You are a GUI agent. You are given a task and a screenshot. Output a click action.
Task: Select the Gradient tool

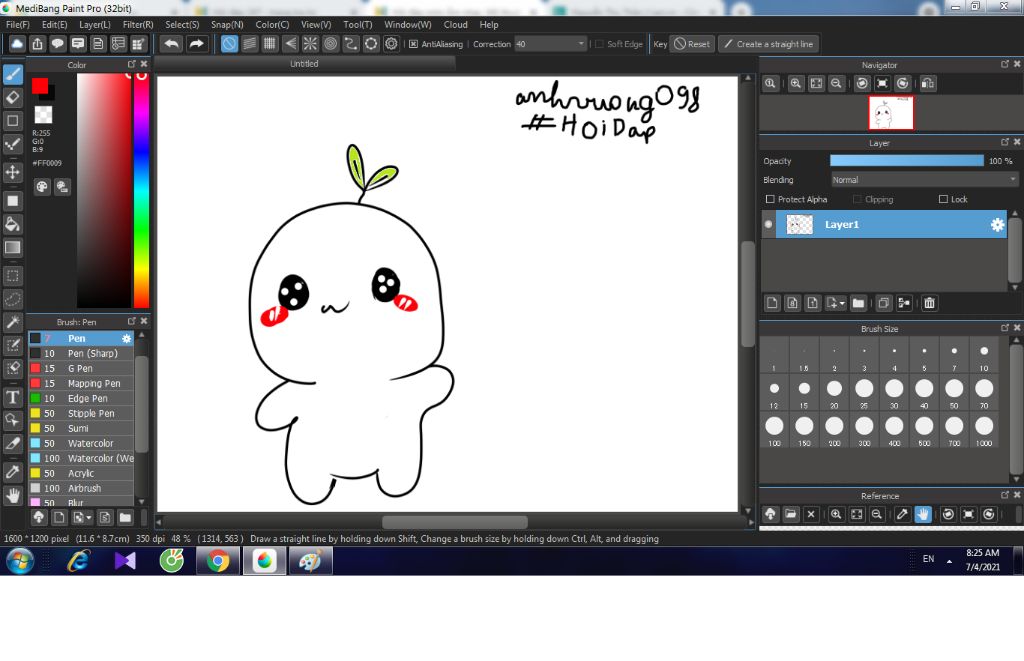pyautogui.click(x=12, y=248)
